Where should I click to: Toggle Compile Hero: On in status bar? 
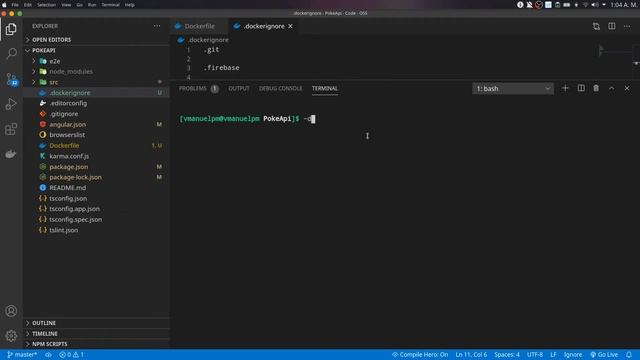pos(420,355)
